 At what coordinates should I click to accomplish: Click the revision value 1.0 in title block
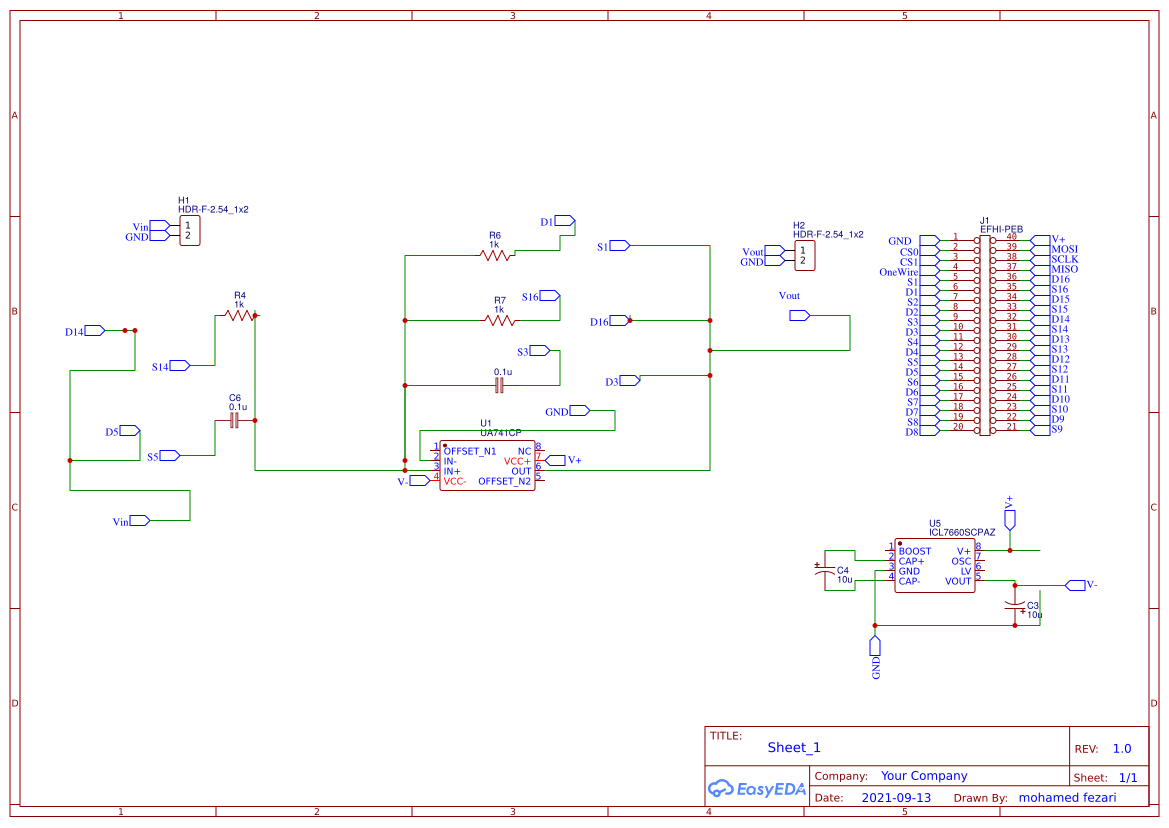click(1120, 748)
